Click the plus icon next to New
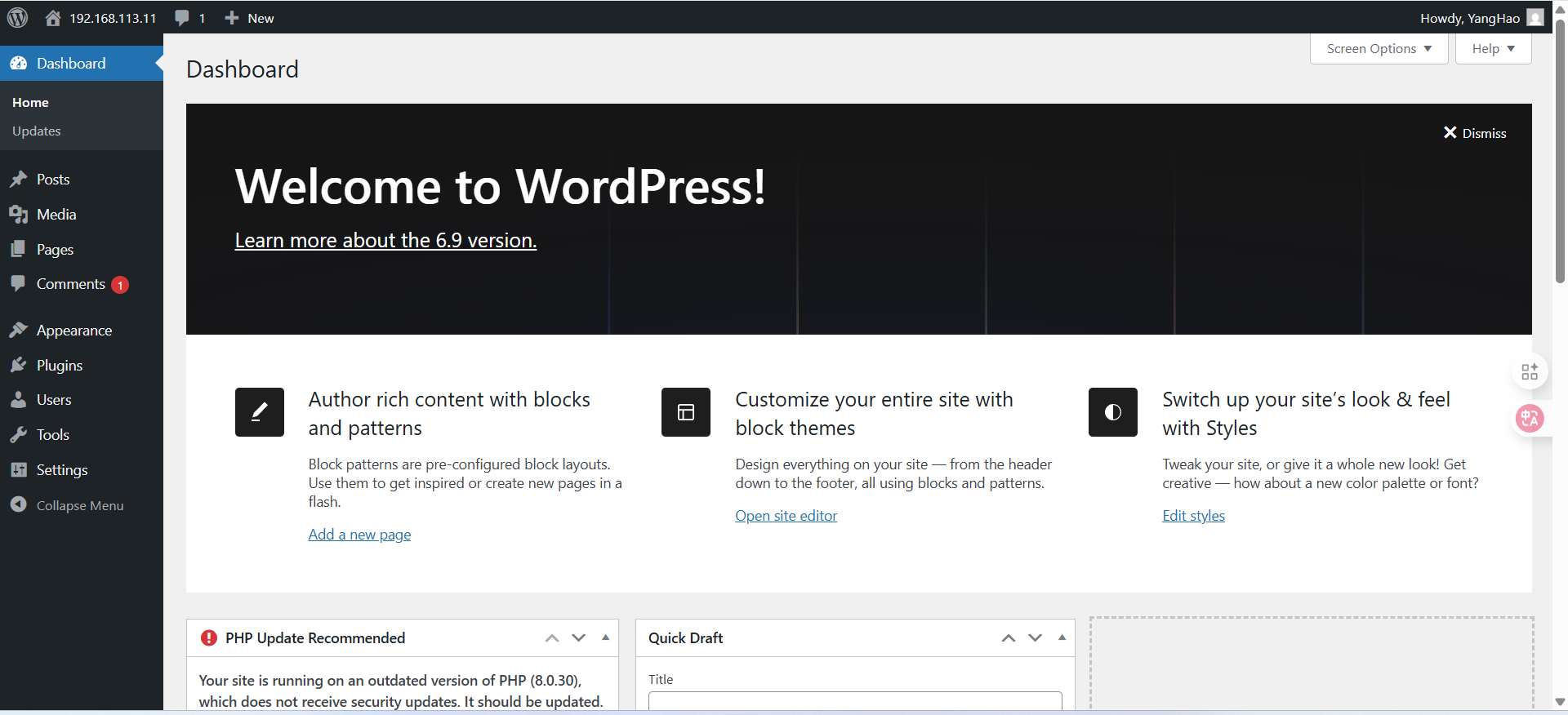The height and width of the screenshot is (715, 1568). pyautogui.click(x=232, y=18)
